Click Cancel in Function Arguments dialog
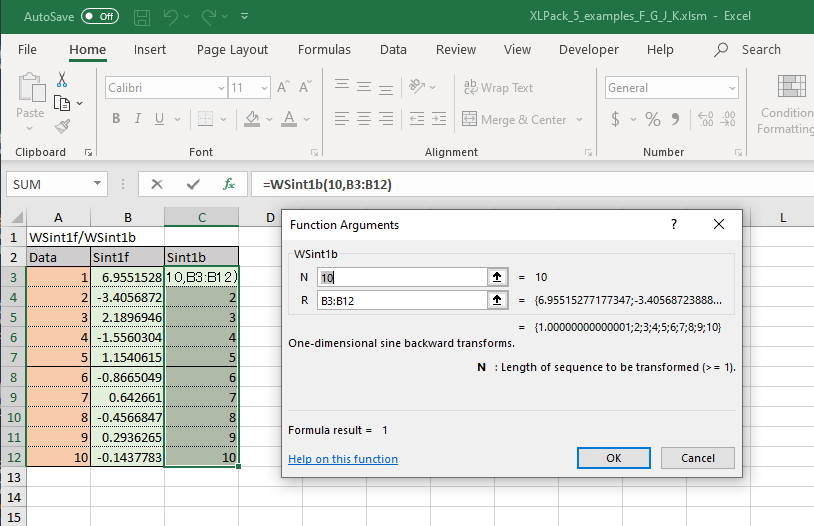Viewport: 814px width, 526px height. (x=698, y=458)
